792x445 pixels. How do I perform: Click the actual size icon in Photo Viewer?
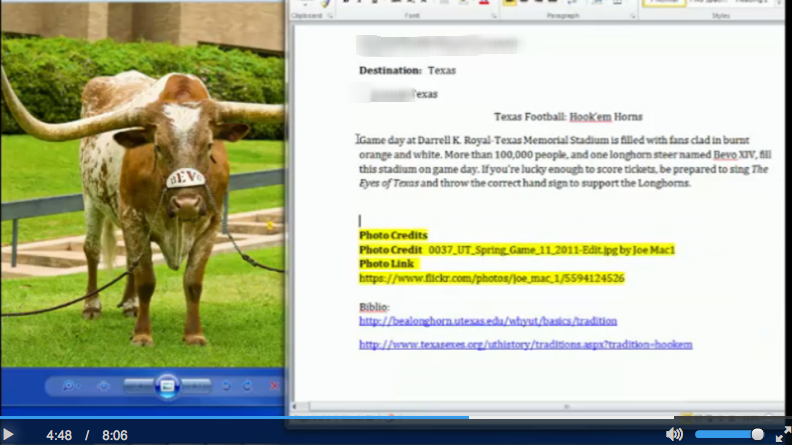click(104, 386)
